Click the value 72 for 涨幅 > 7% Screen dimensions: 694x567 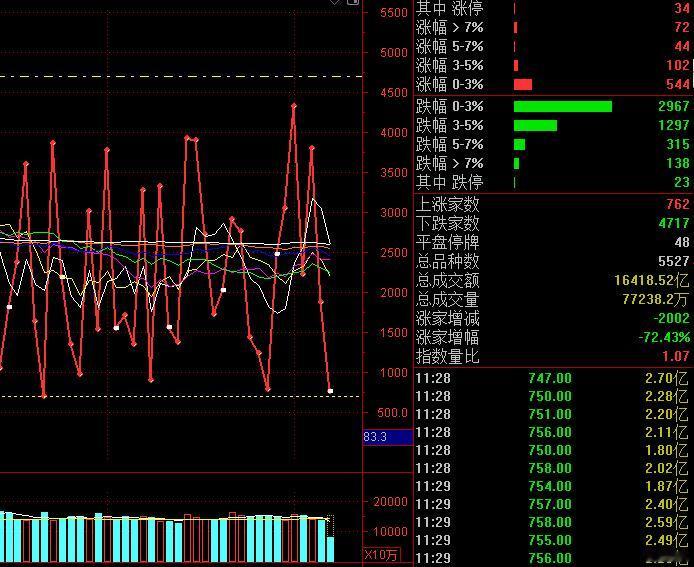coord(682,27)
